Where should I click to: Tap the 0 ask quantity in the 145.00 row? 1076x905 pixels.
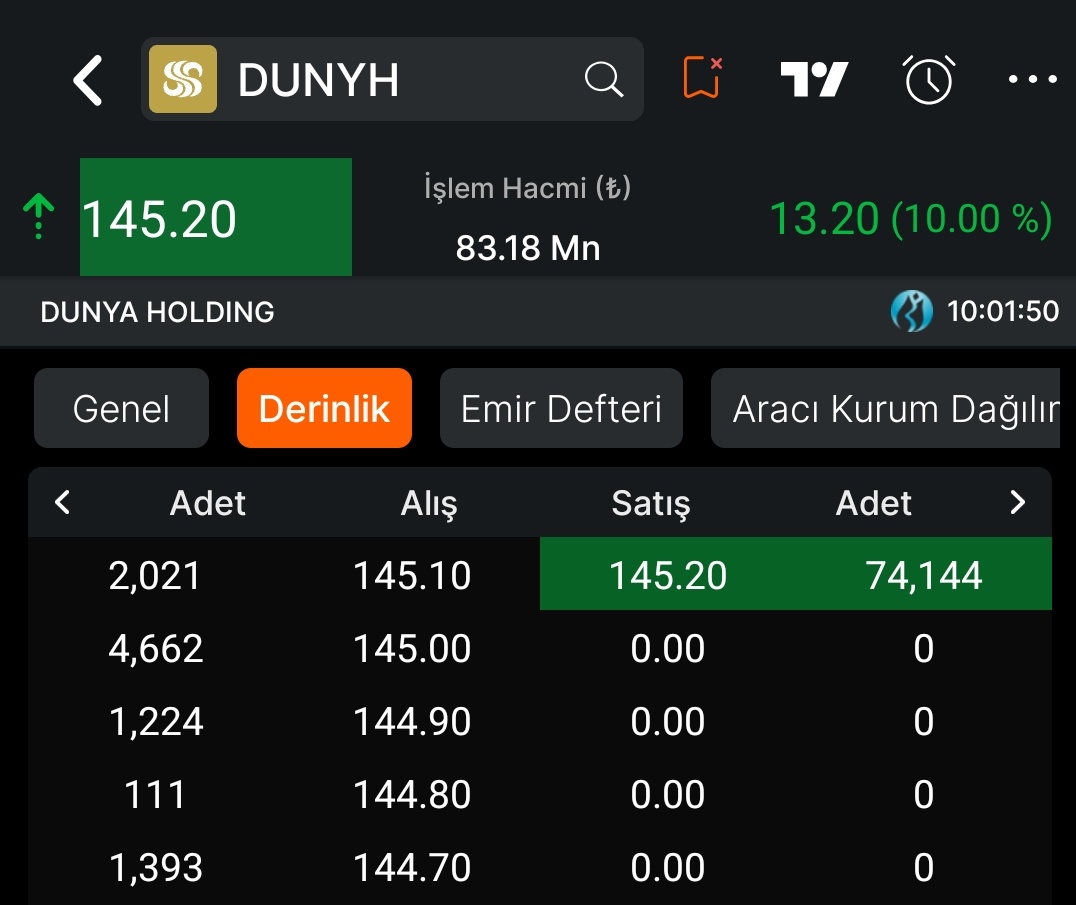coord(924,648)
